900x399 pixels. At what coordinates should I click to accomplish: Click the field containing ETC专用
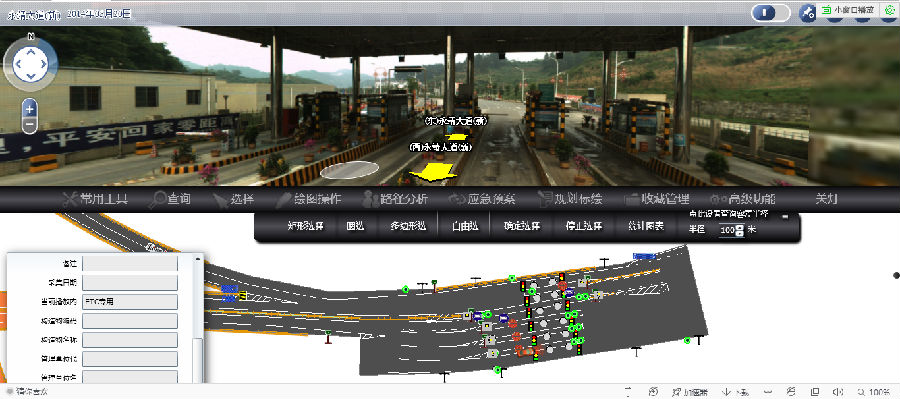tap(130, 301)
